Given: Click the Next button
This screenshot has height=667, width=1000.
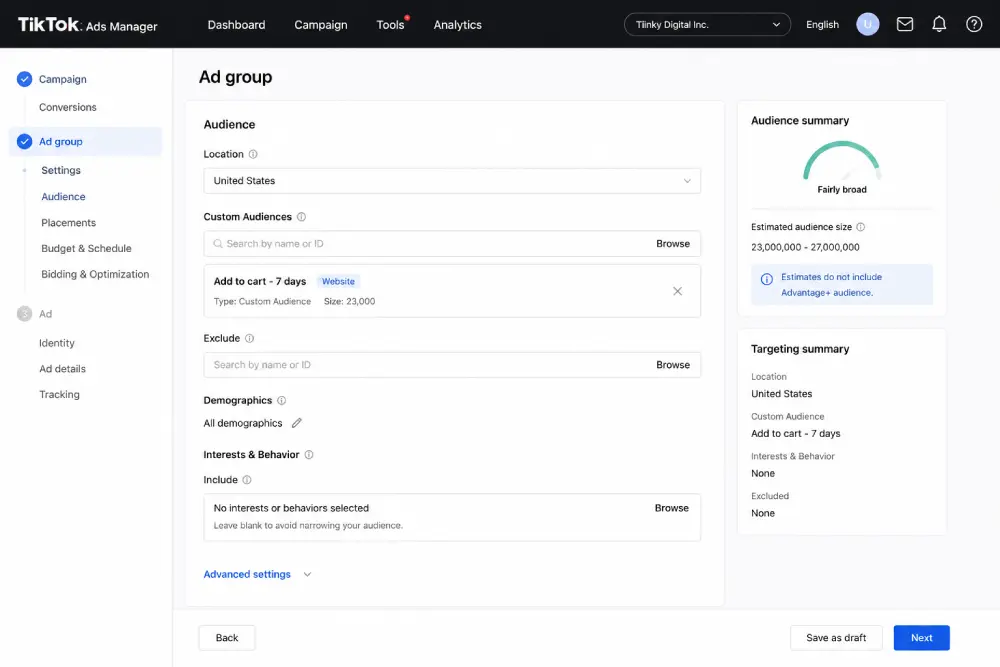Looking at the screenshot, I should click(921, 638).
